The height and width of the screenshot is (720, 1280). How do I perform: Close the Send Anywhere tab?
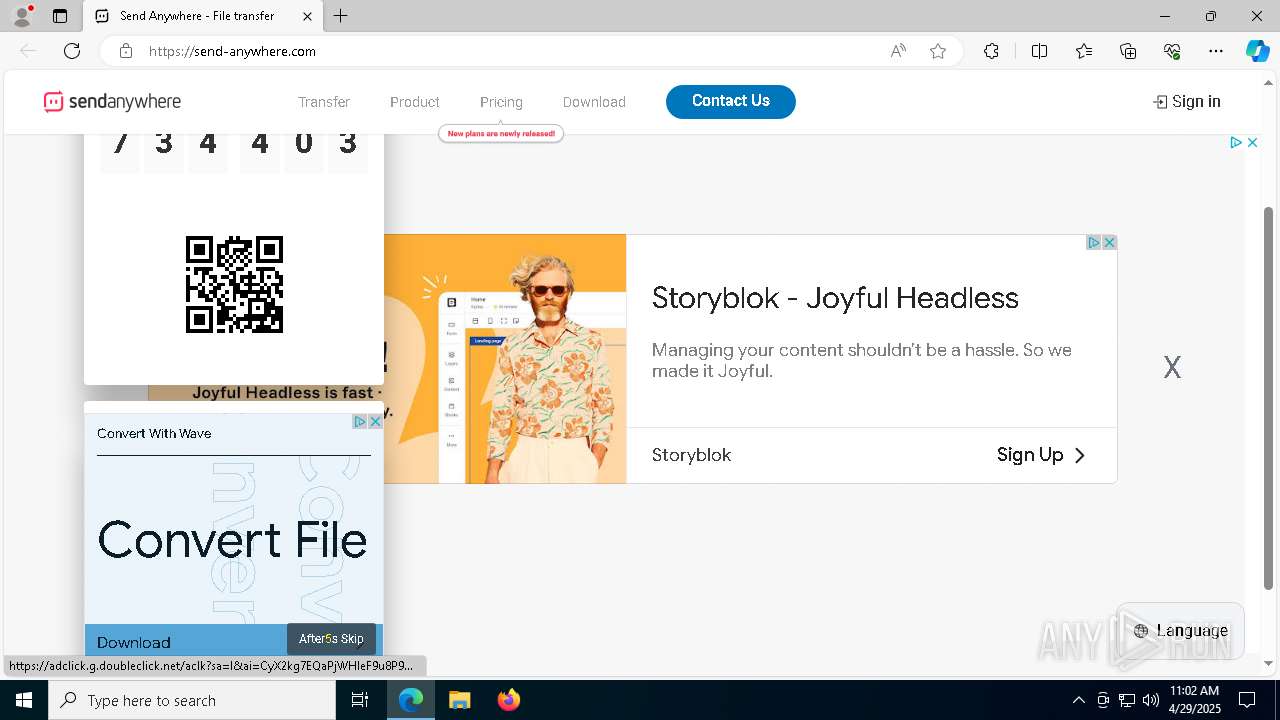tap(307, 16)
